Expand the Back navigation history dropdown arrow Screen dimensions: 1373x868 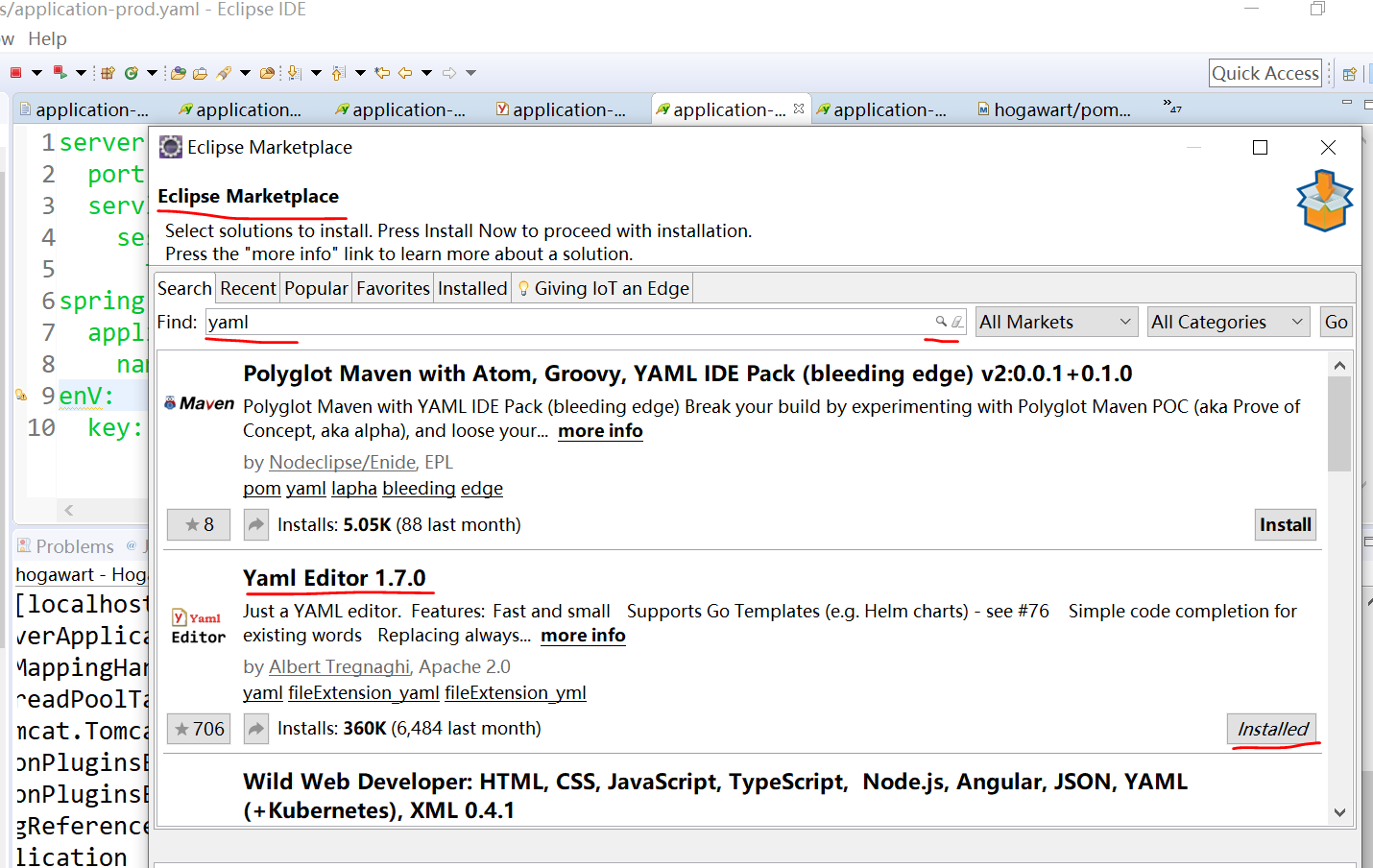coord(426,73)
